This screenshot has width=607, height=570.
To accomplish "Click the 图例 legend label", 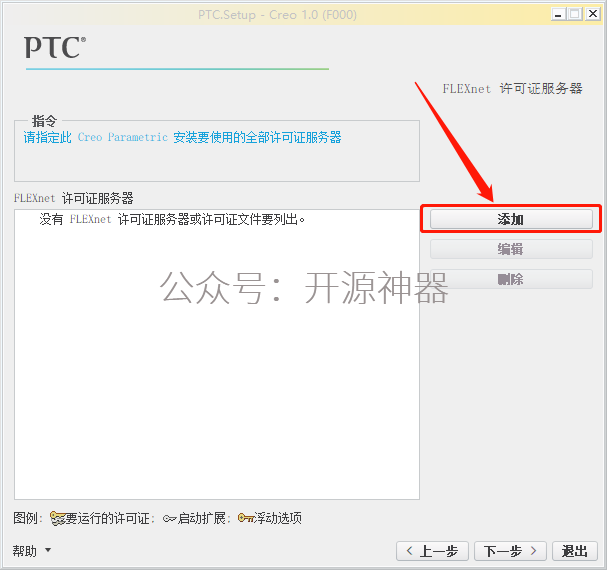I will (x=27, y=518).
